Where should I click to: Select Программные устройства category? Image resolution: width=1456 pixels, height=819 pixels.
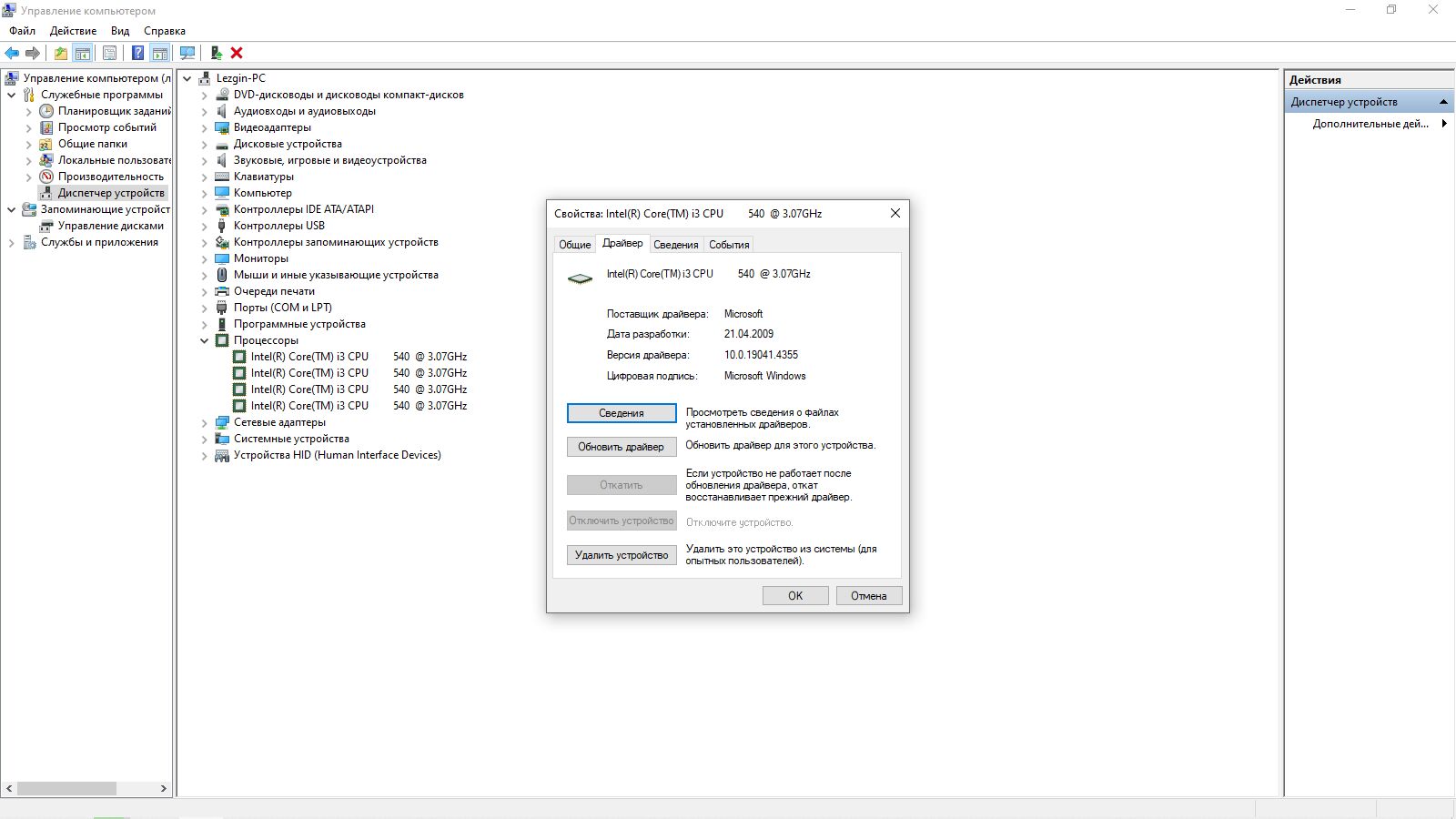299,324
